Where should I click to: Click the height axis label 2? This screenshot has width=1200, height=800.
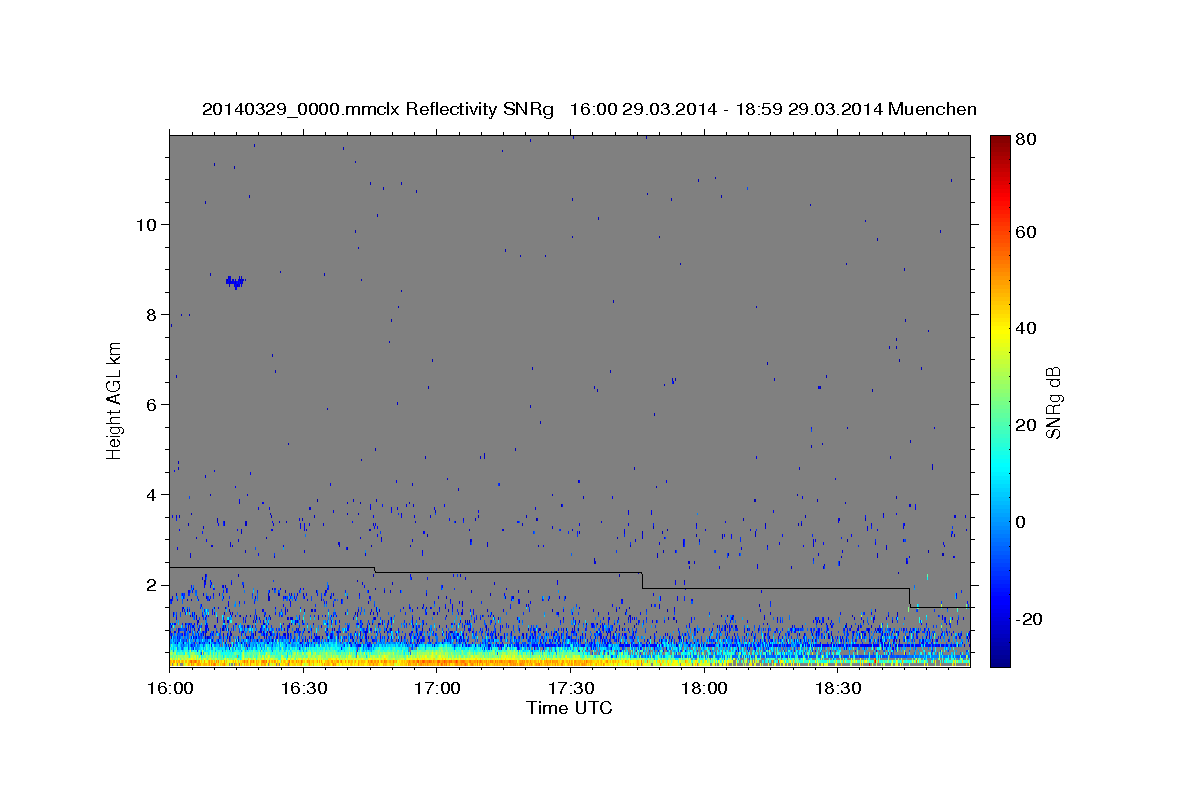tap(152, 585)
